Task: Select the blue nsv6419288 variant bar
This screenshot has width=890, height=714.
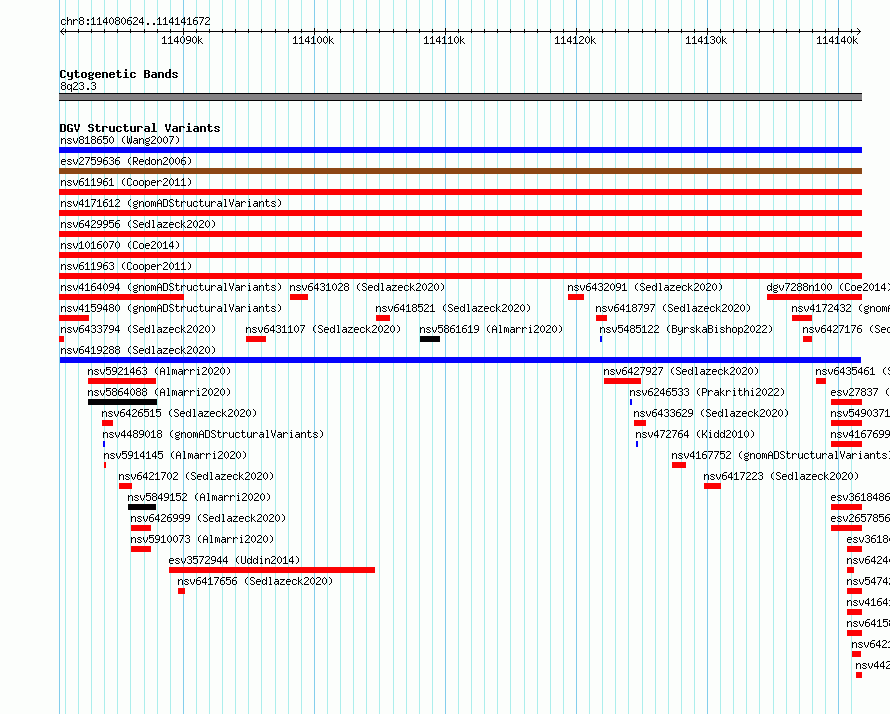Action: (x=460, y=360)
